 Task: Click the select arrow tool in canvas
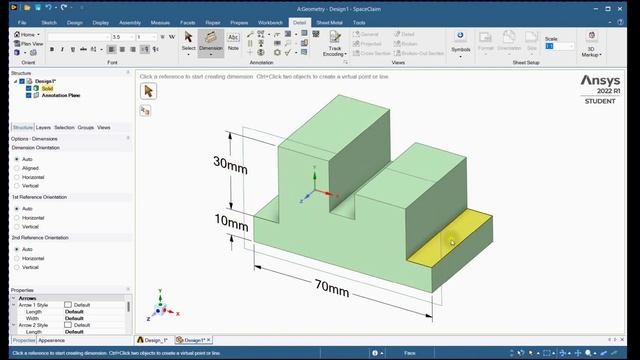pos(148,91)
